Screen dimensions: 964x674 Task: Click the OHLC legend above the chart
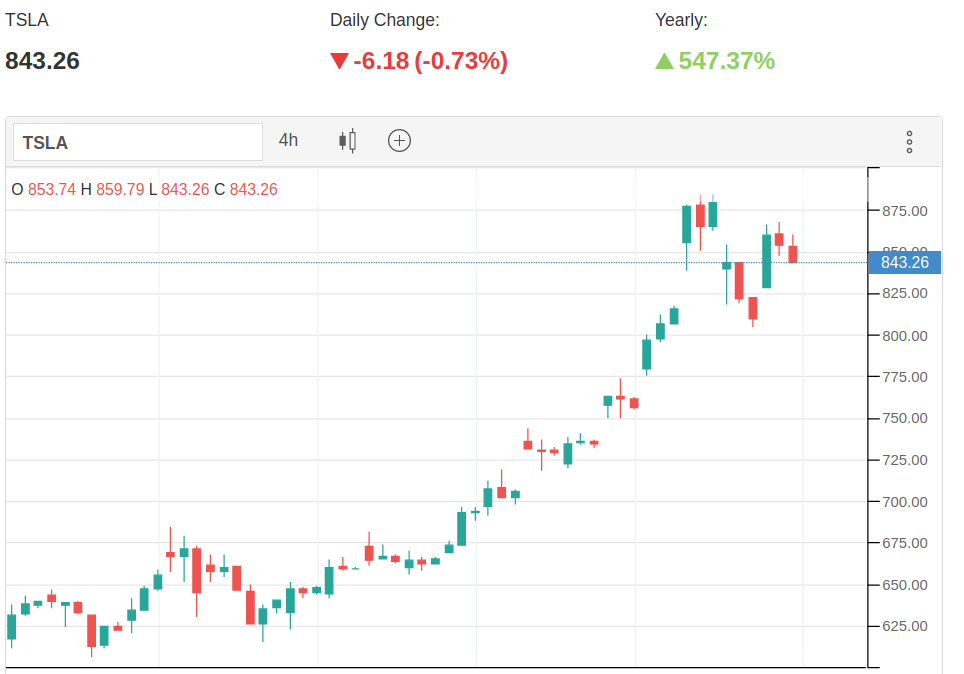[x=144, y=189]
